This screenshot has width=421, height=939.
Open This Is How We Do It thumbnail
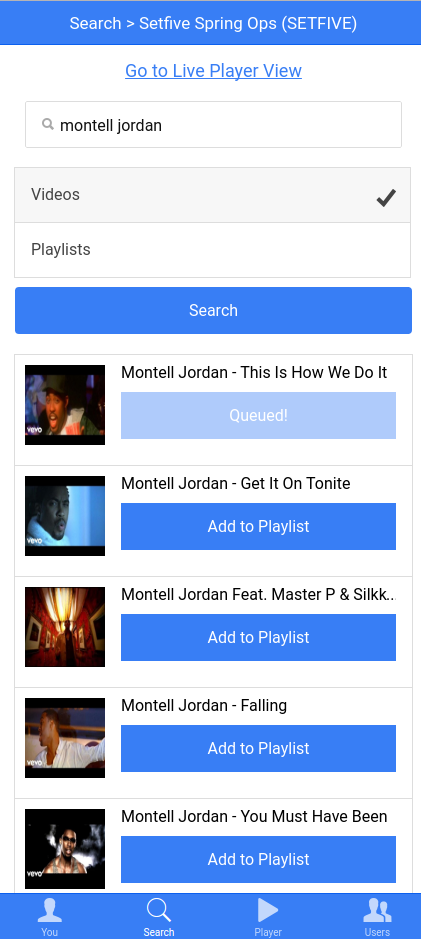click(65, 405)
